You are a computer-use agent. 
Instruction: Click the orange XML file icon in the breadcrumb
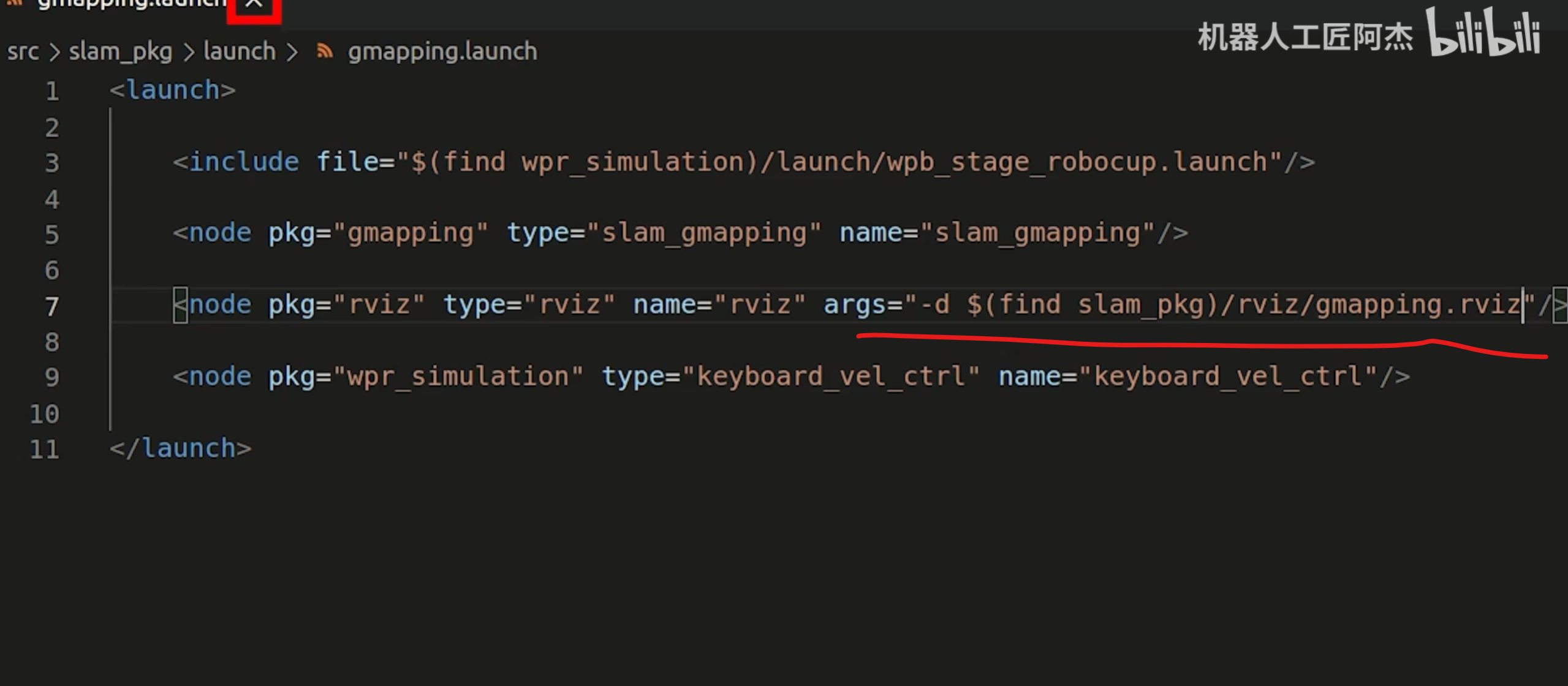coord(325,51)
